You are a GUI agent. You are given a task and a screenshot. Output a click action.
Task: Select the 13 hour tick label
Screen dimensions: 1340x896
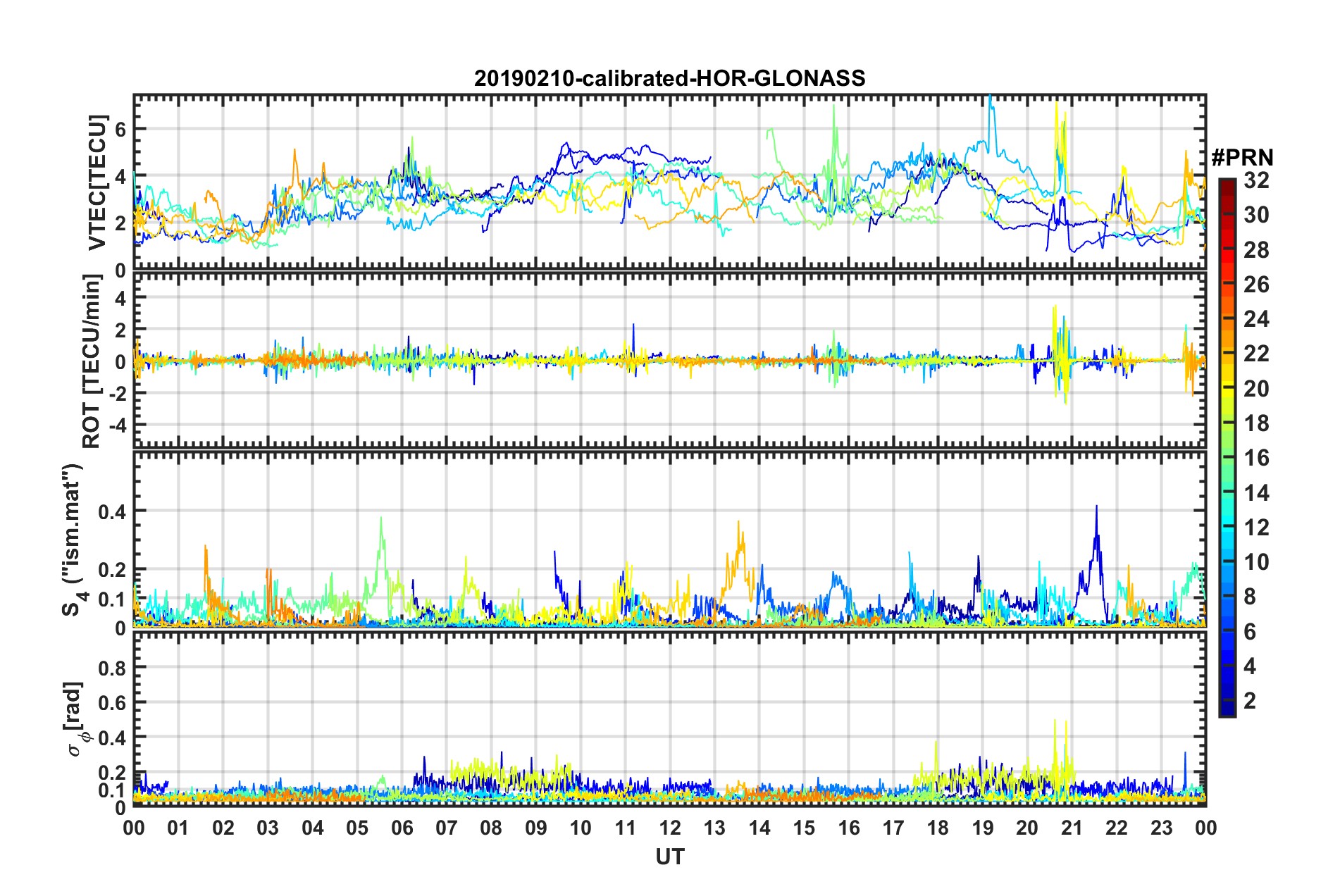[714, 828]
